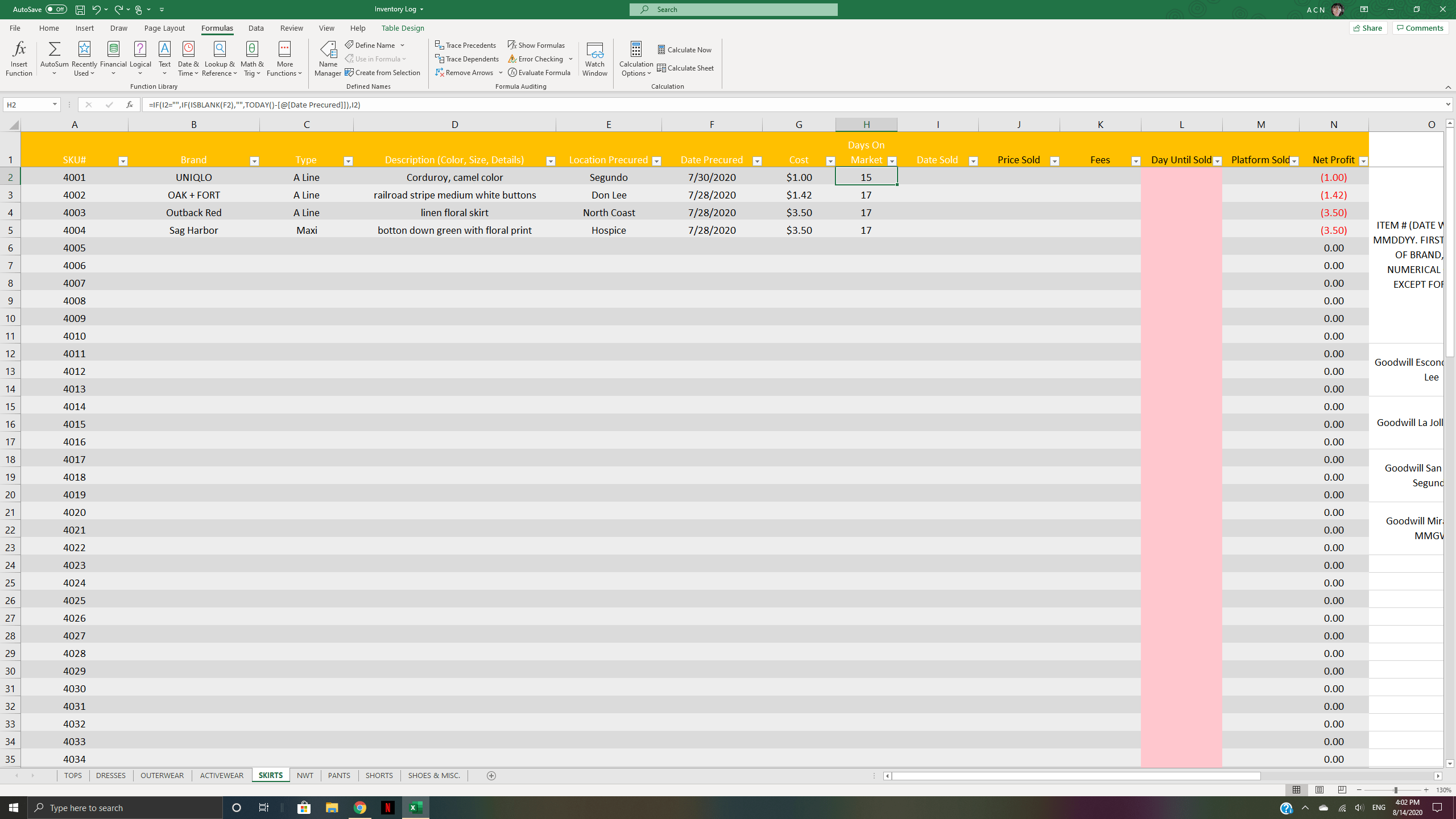Open Chrome from the taskbar

coord(360,808)
